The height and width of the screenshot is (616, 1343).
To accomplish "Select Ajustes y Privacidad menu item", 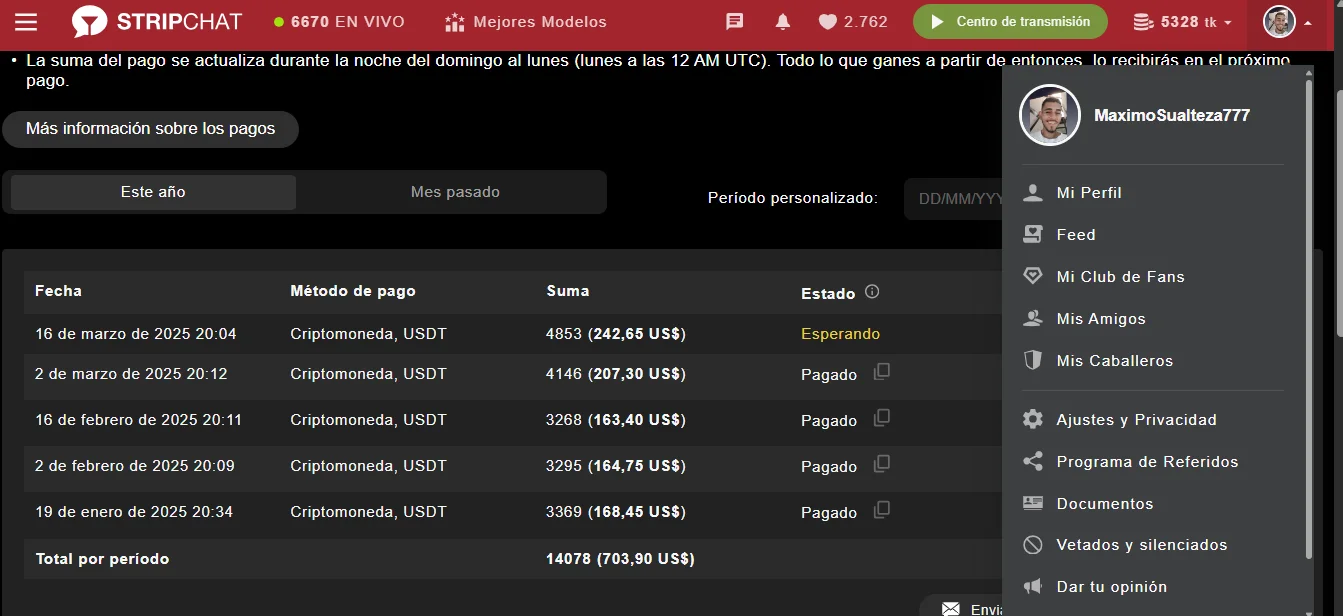I will [x=1136, y=420].
